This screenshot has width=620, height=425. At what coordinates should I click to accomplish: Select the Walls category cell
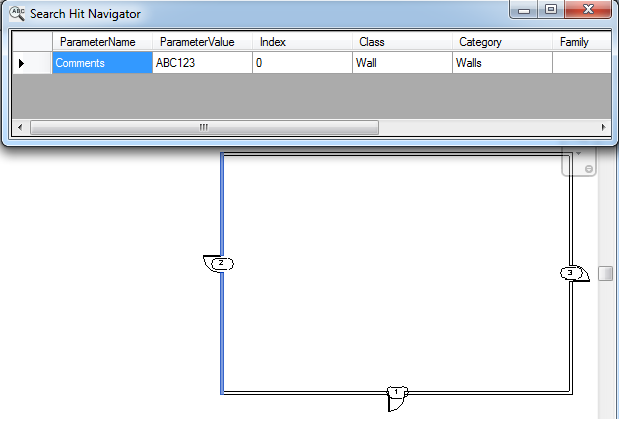[503, 62]
